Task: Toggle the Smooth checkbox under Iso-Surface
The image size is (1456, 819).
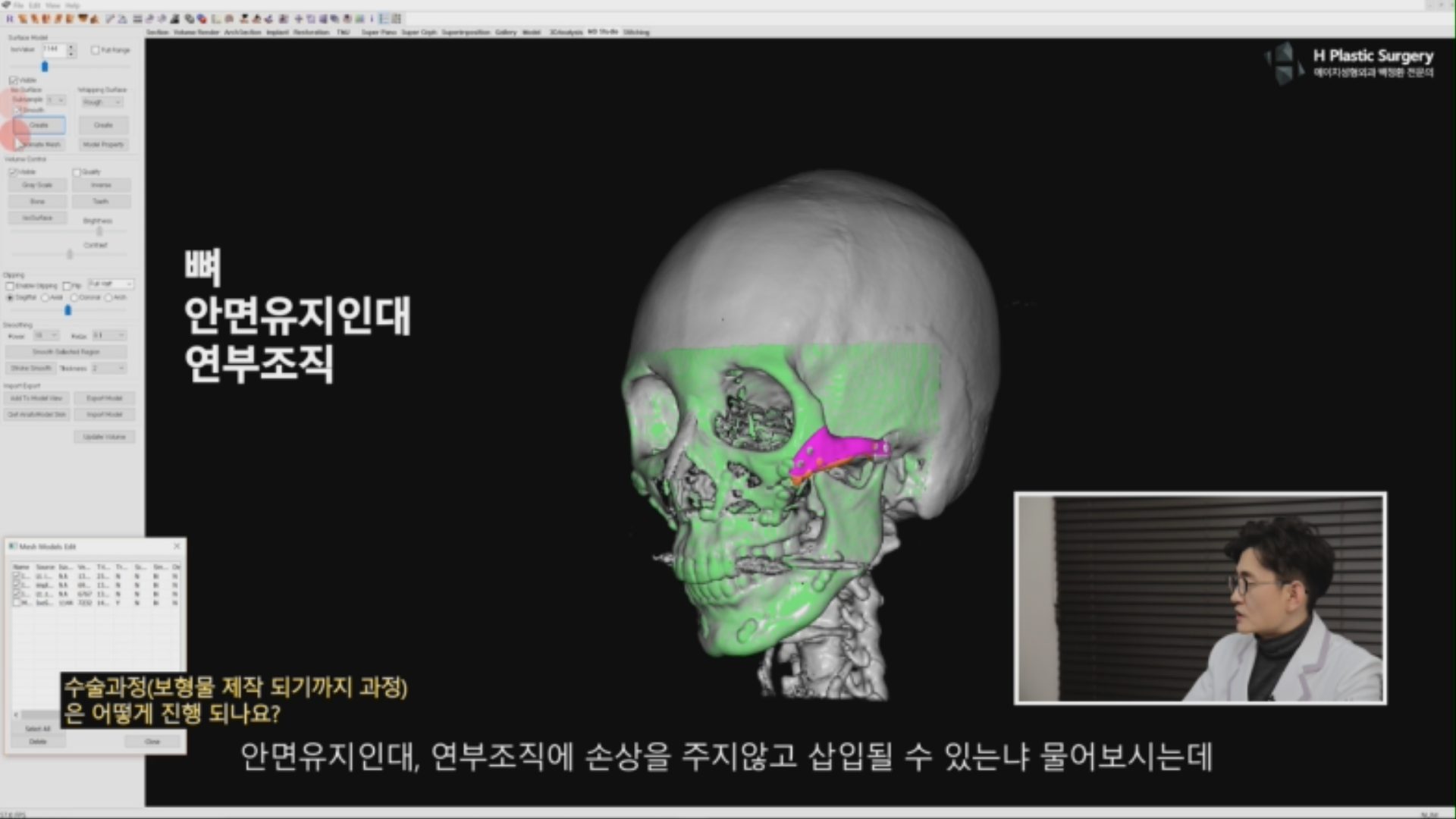Action: pyautogui.click(x=18, y=110)
